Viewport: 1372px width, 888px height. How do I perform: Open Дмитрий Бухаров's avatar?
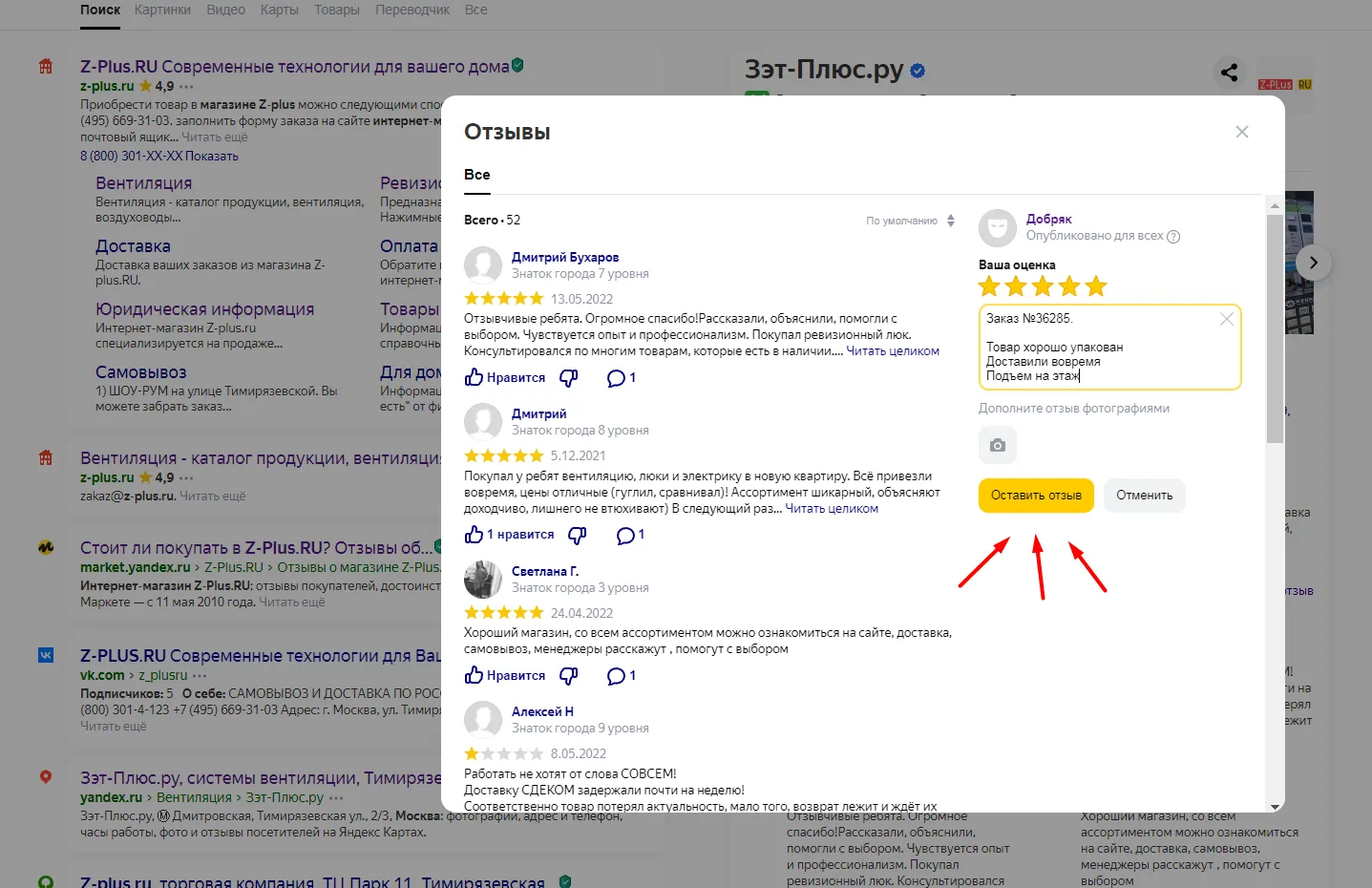(483, 265)
